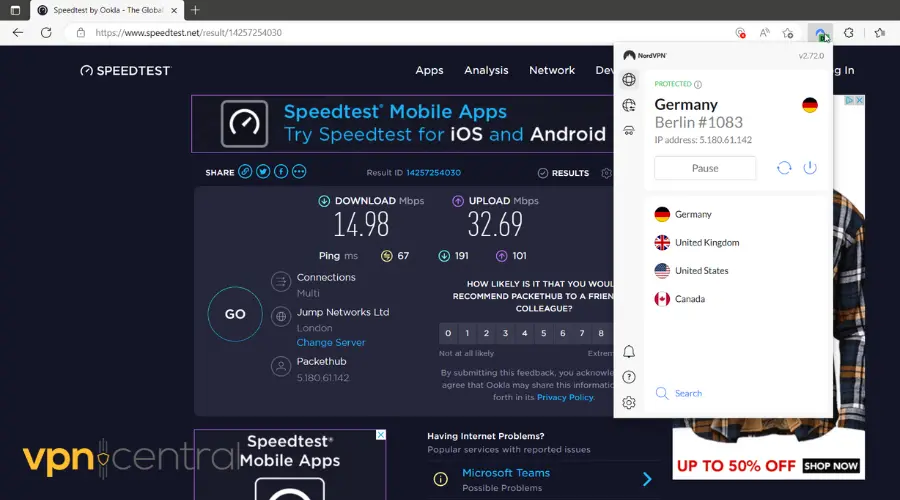
Task: Rate likelihood 4 in survey
Action: [524, 333]
